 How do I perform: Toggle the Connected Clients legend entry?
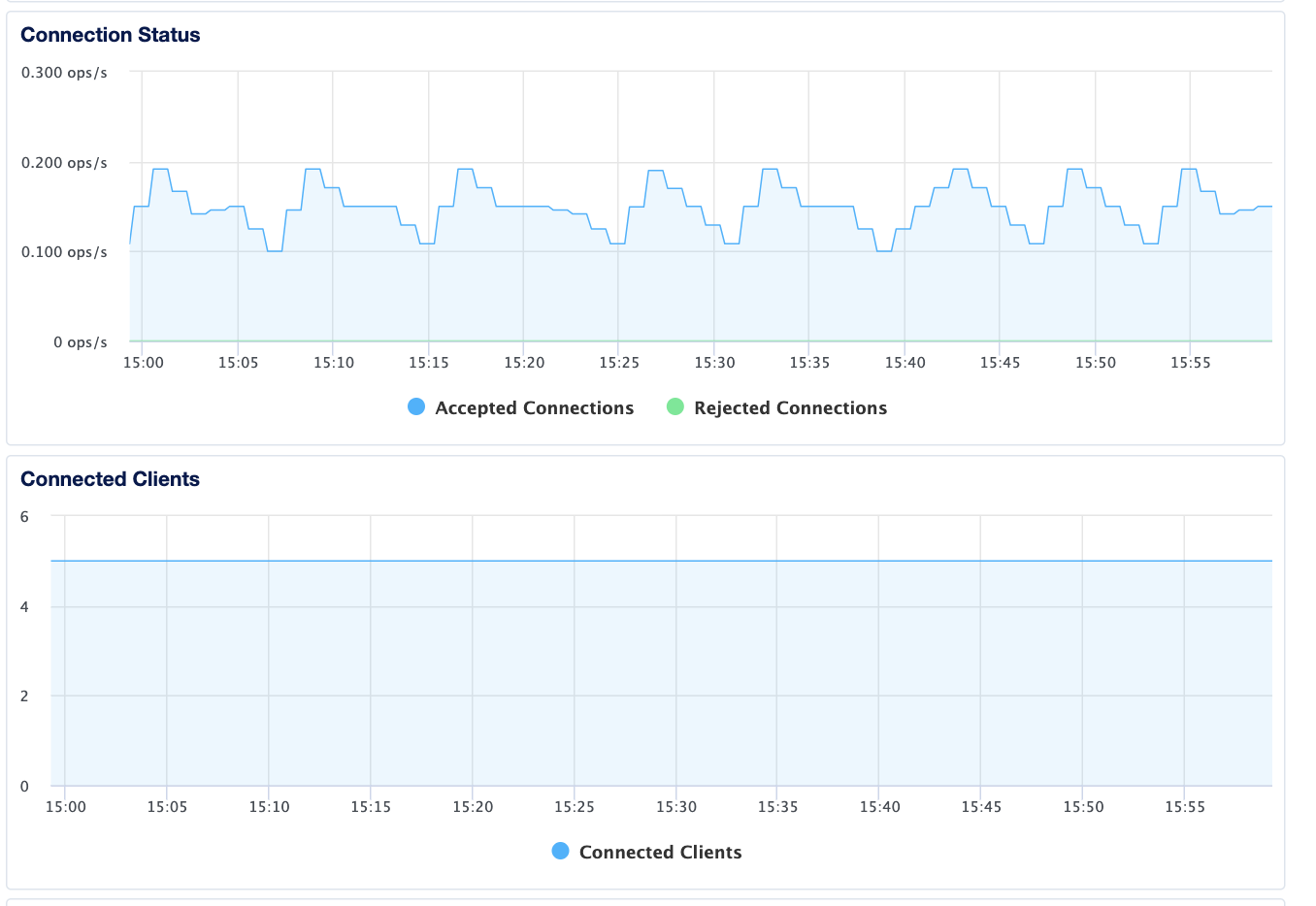pyautogui.click(x=647, y=852)
